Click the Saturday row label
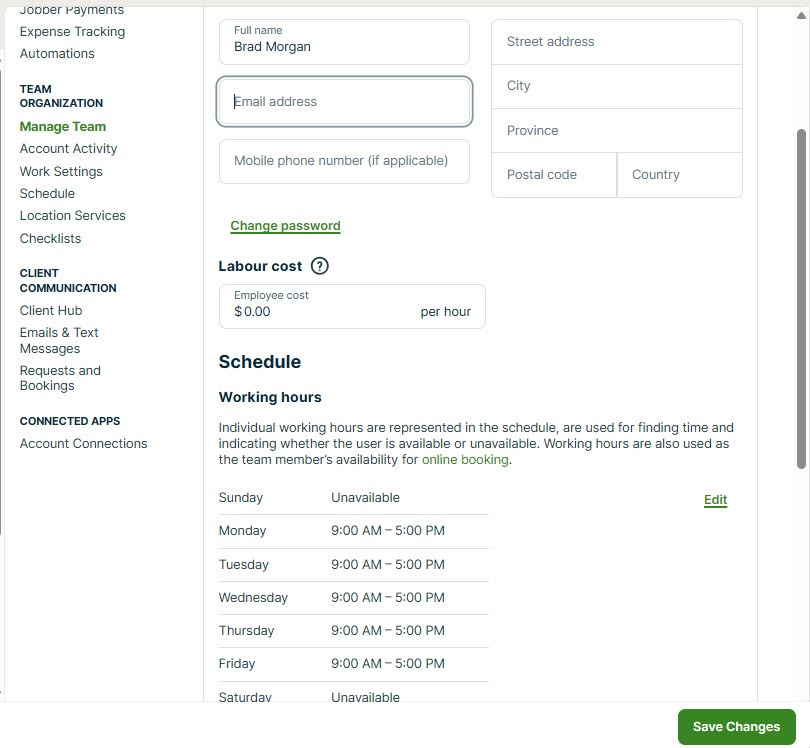The height and width of the screenshot is (748, 810). (x=245, y=697)
